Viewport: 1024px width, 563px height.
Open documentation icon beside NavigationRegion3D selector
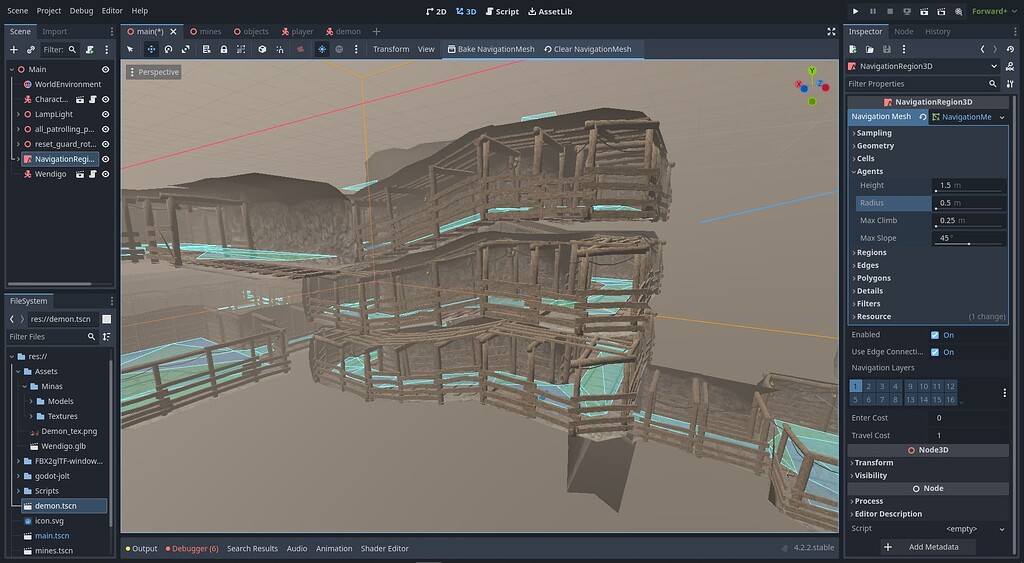(x=1010, y=66)
